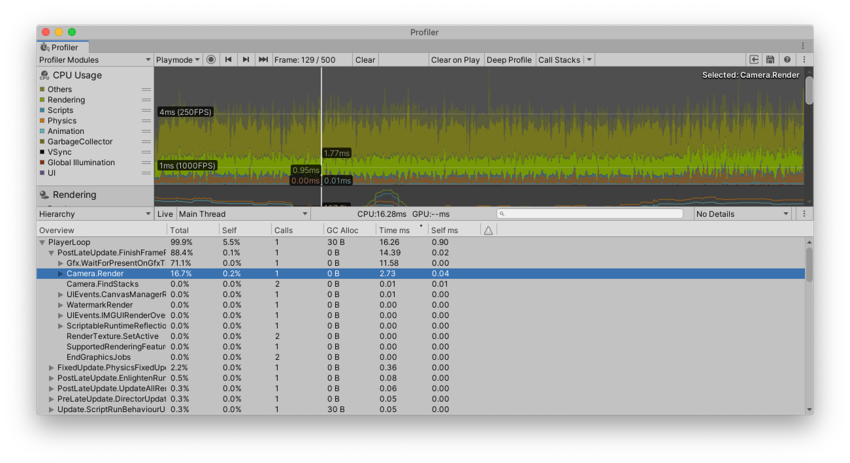
Task: Reorder handle next to UI category
Action: tap(146, 173)
